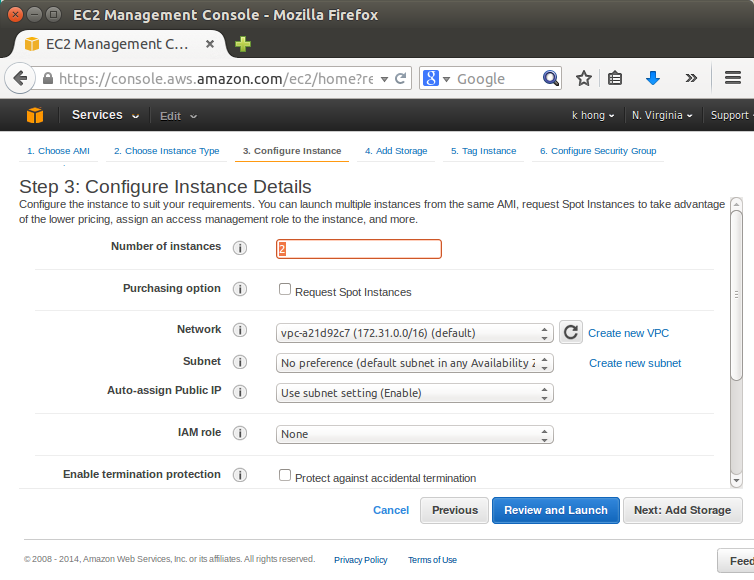Click scrollbar up arrow
This screenshot has width=754, height=580.
coord(736,204)
